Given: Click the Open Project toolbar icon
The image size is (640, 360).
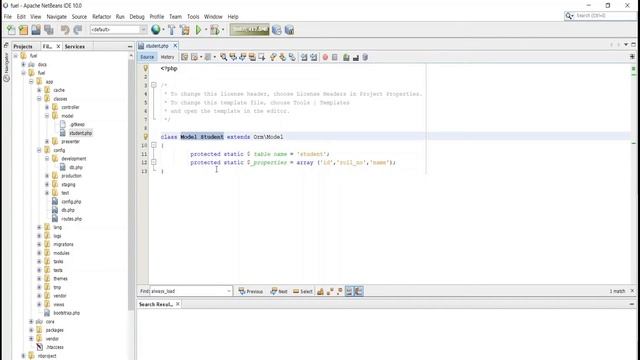Looking at the screenshot, I should pyautogui.click(x=36, y=30).
